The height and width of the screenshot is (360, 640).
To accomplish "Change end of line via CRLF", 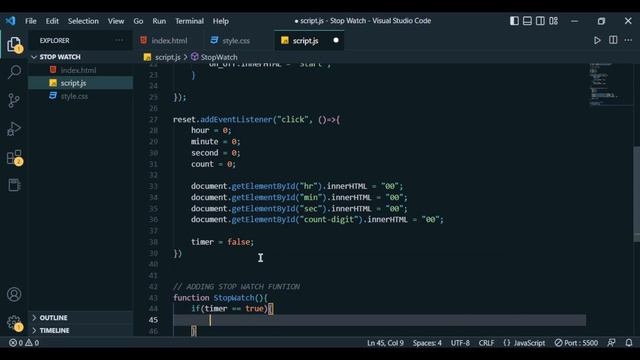I will pos(486,342).
